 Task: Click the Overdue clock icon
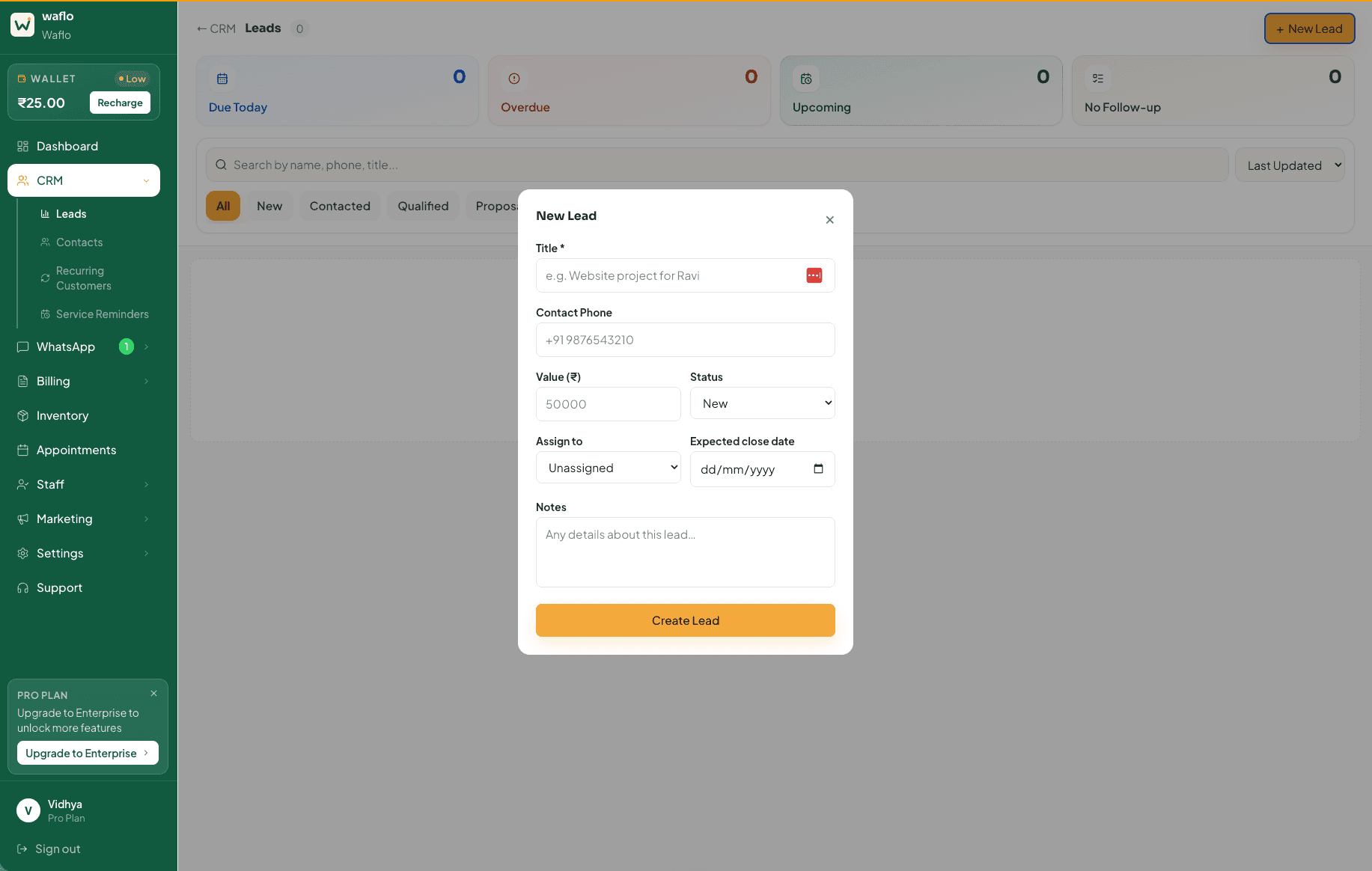[514, 79]
